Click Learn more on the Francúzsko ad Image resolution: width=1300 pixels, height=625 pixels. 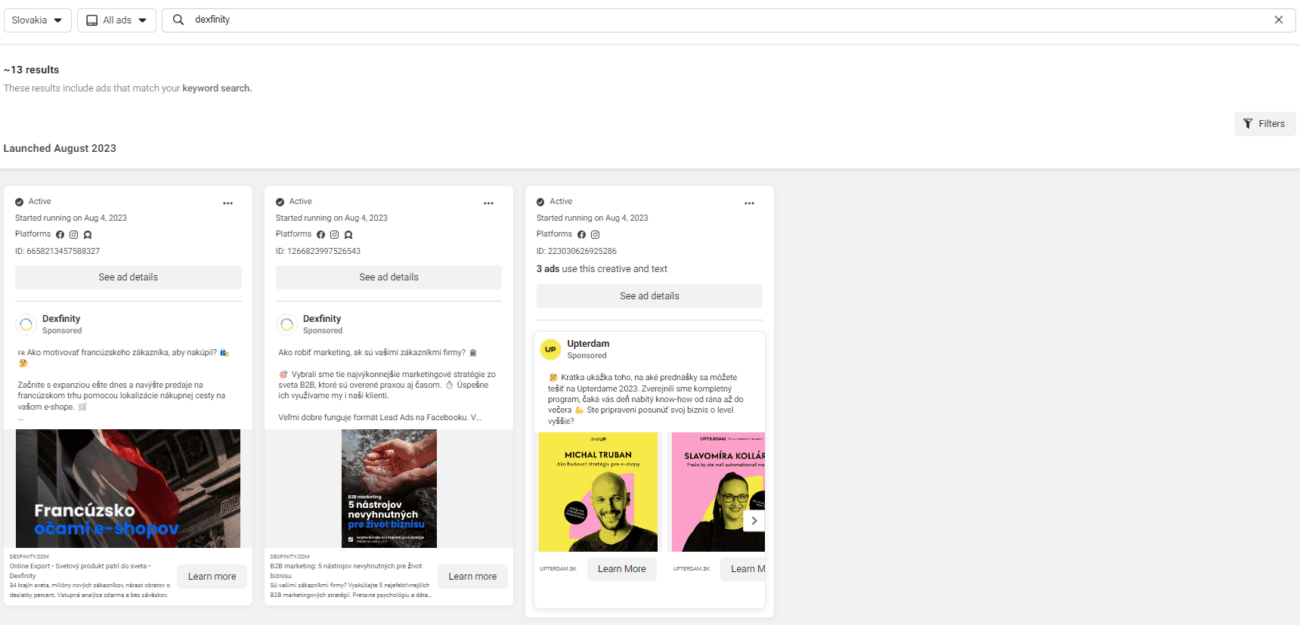pyautogui.click(x=212, y=576)
